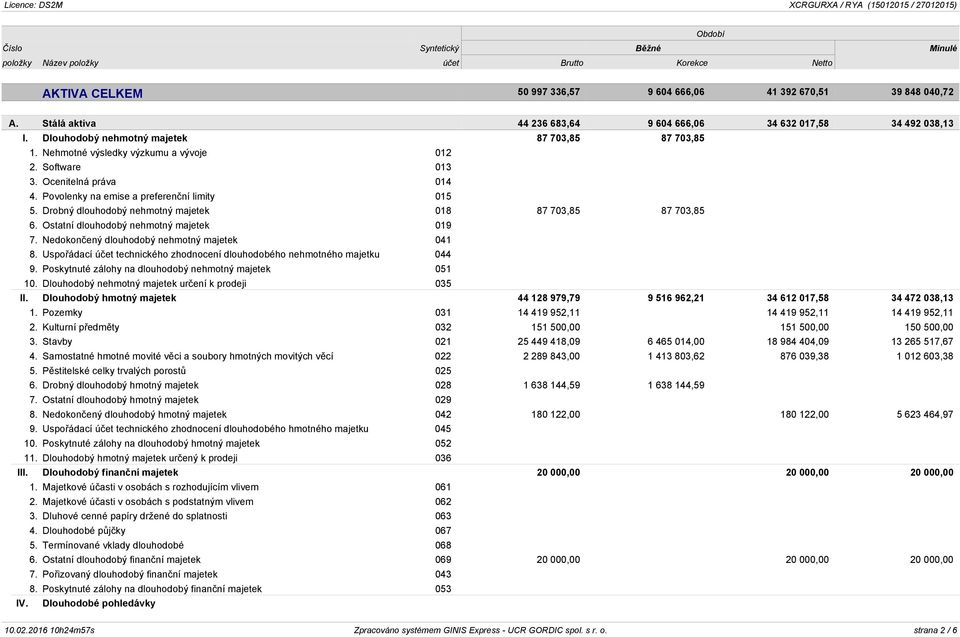
Task: Click the Stavby Minulé value 13 265 517,67
Action: [922, 342]
